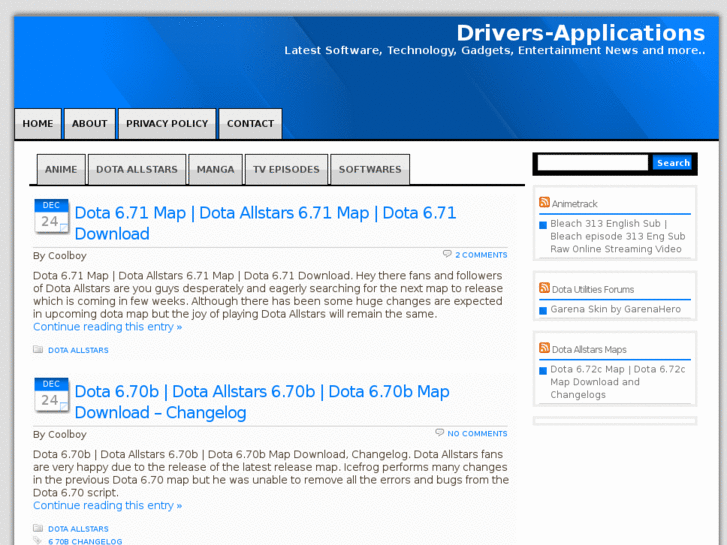This screenshot has height=545, width=727.
Task: Open Bleach 313 English Sub feed item
Action: [x=618, y=236]
